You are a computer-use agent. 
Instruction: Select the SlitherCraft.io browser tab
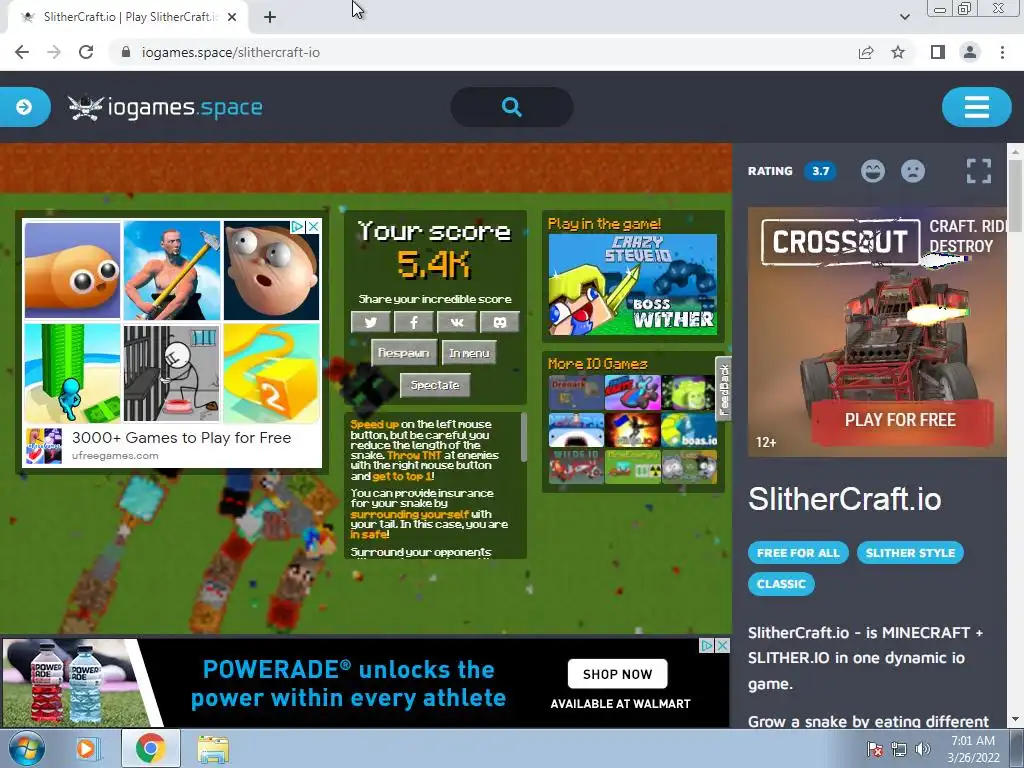click(x=128, y=17)
